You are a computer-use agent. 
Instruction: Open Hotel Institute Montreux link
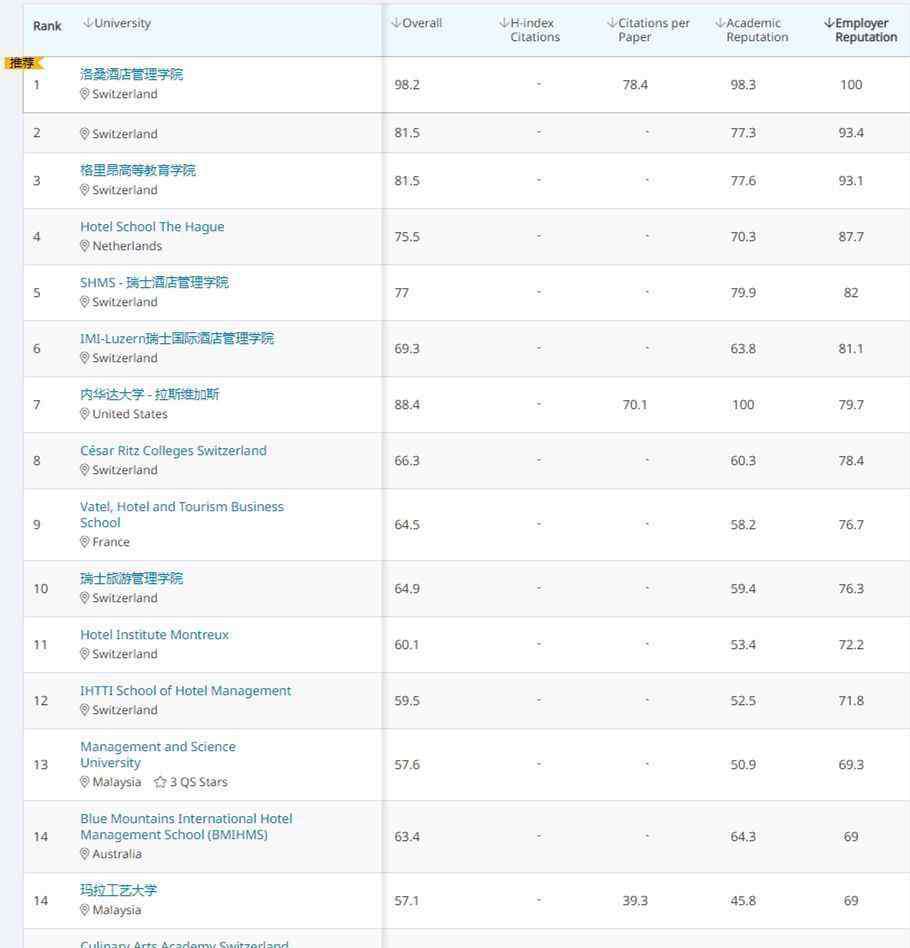pos(154,635)
